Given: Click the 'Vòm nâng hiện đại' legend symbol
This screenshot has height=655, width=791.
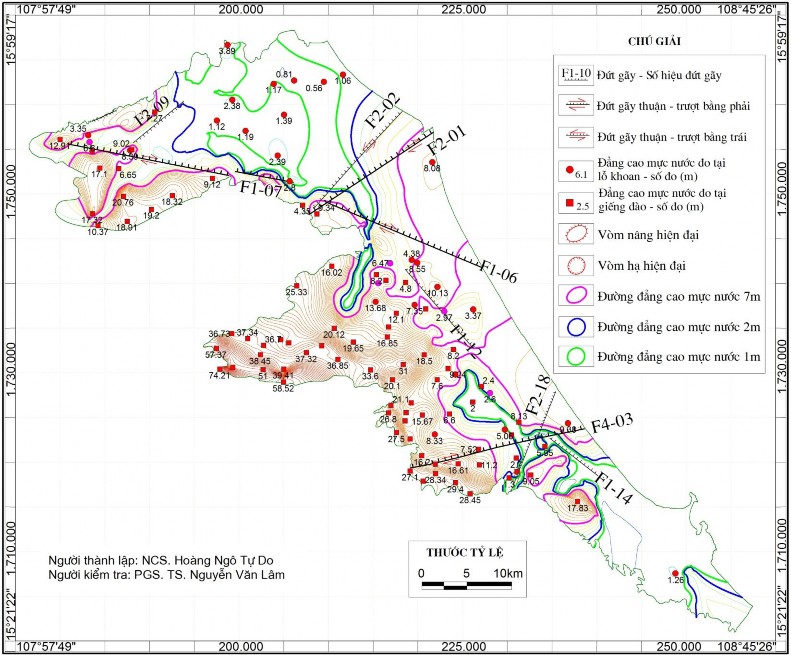Looking at the screenshot, I should [575, 237].
